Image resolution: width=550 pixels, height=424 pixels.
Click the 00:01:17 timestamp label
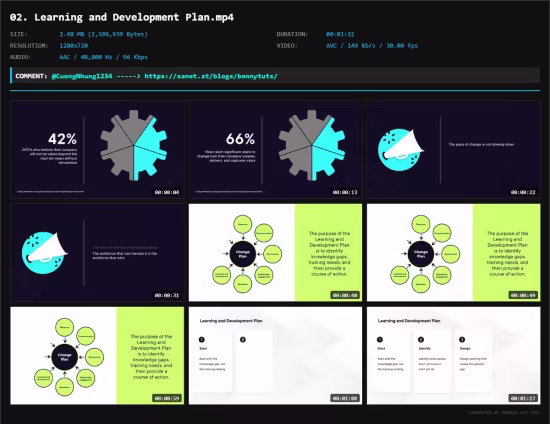click(523, 398)
